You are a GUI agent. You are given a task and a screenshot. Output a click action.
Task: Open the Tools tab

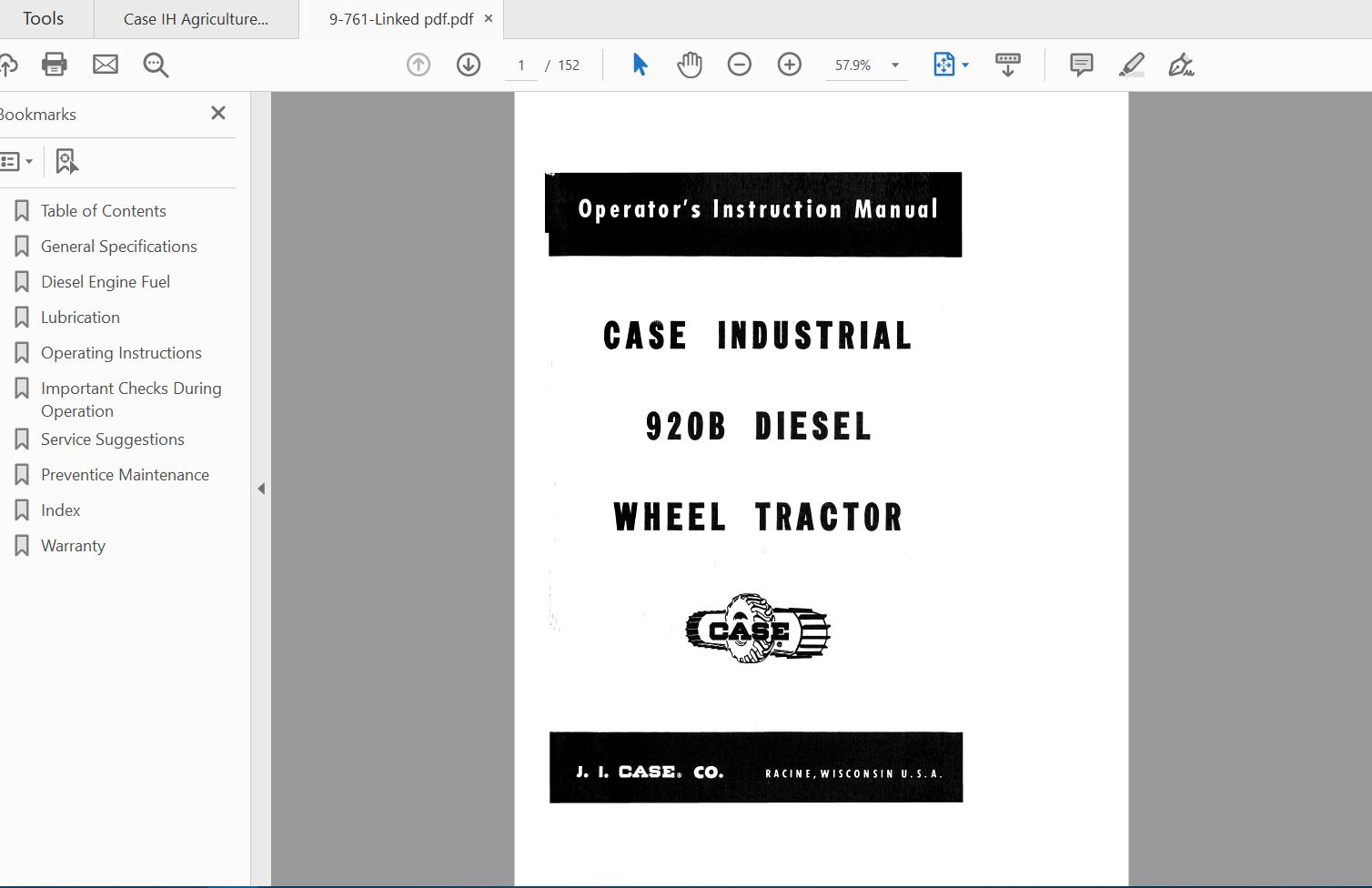coord(43,19)
